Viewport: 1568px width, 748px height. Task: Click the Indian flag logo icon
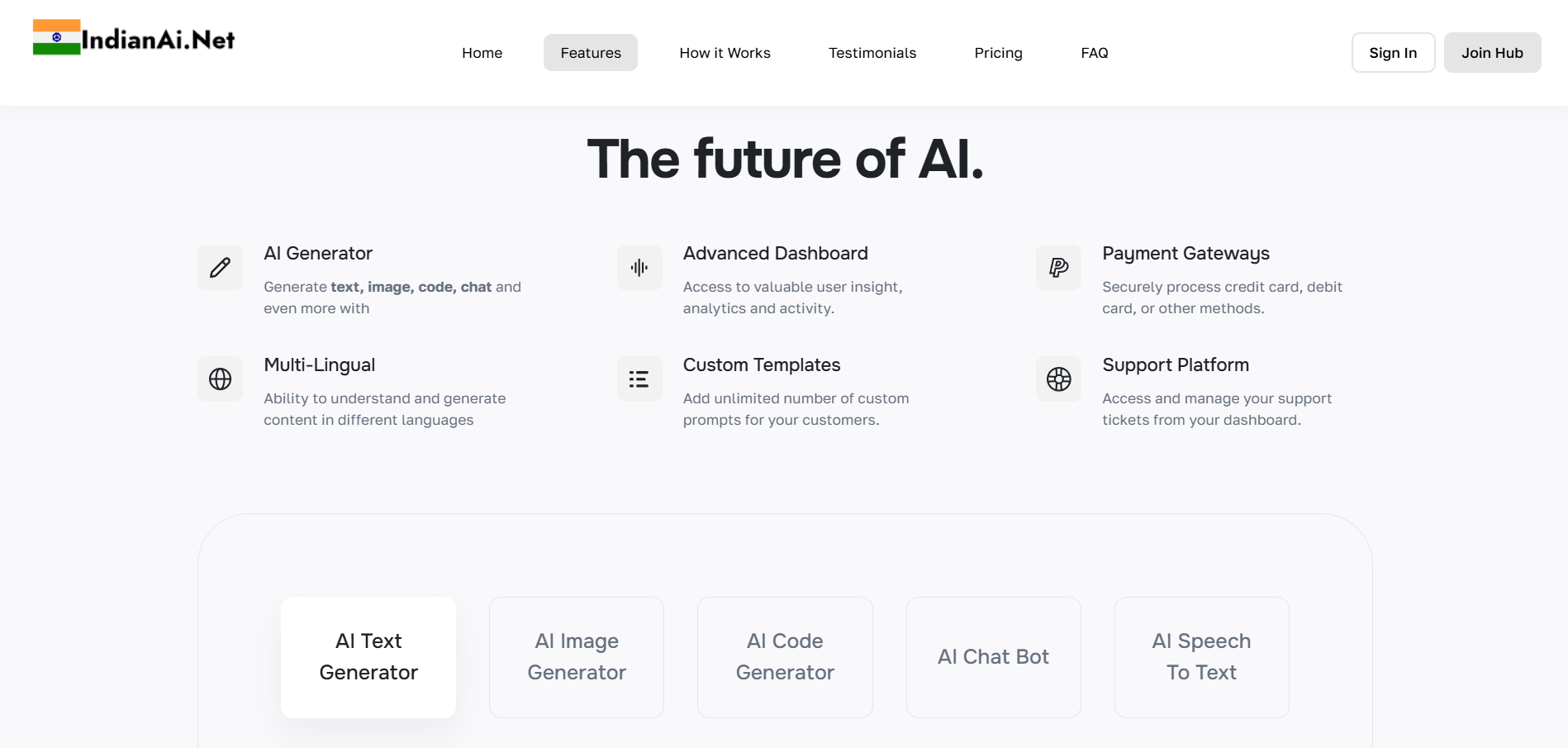pos(56,37)
